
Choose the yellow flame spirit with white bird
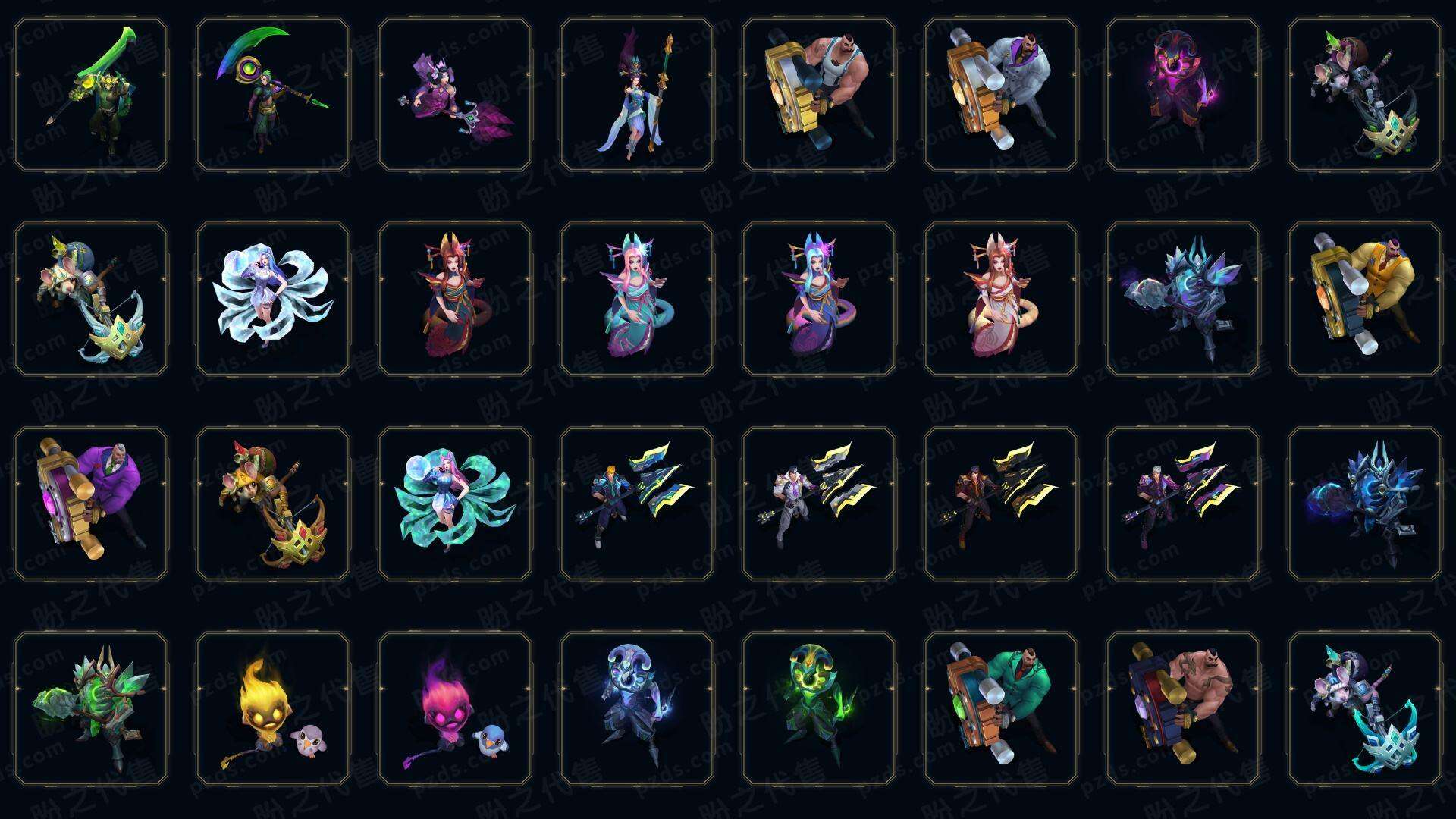coord(273,708)
